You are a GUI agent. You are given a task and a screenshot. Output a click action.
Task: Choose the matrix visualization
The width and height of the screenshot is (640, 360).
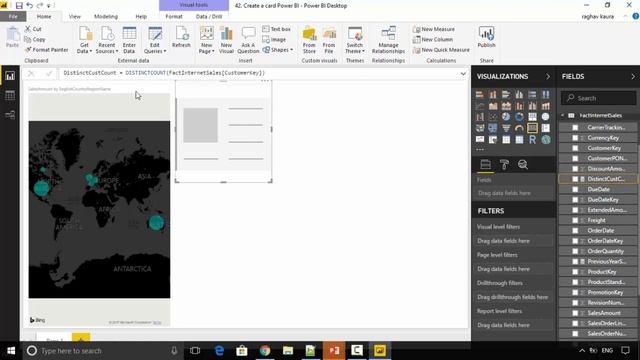(519, 140)
